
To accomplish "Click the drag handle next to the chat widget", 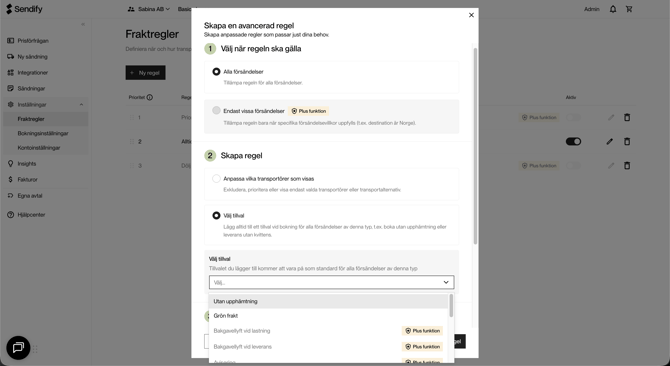I will point(35,349).
